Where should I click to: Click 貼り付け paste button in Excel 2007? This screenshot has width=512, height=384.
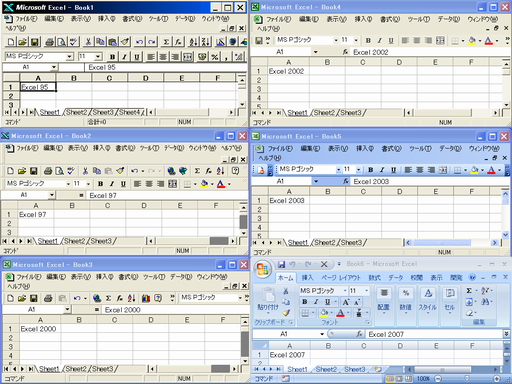coord(268,299)
